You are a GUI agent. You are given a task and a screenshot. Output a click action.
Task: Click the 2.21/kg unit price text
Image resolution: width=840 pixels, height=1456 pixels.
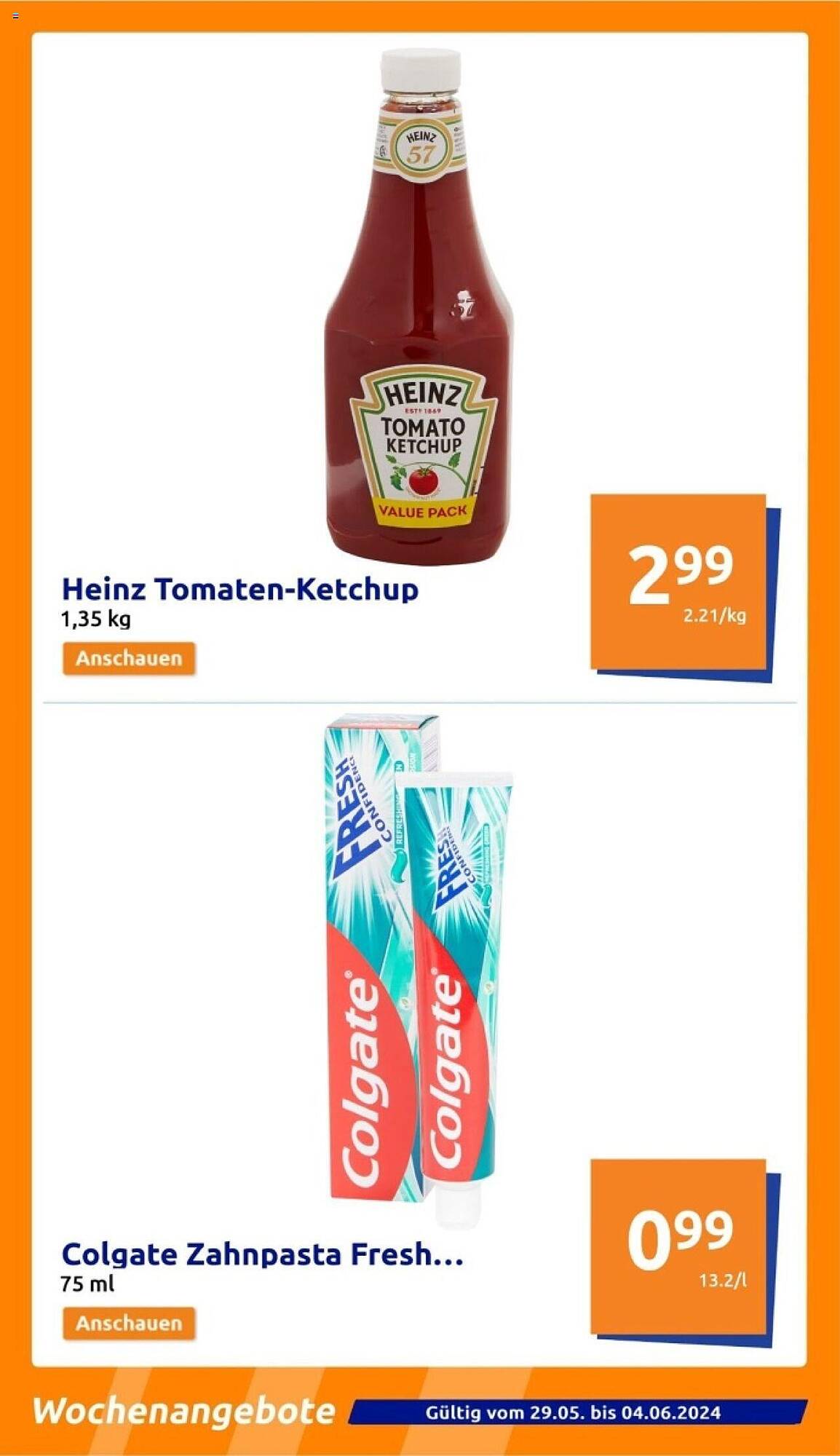715,616
